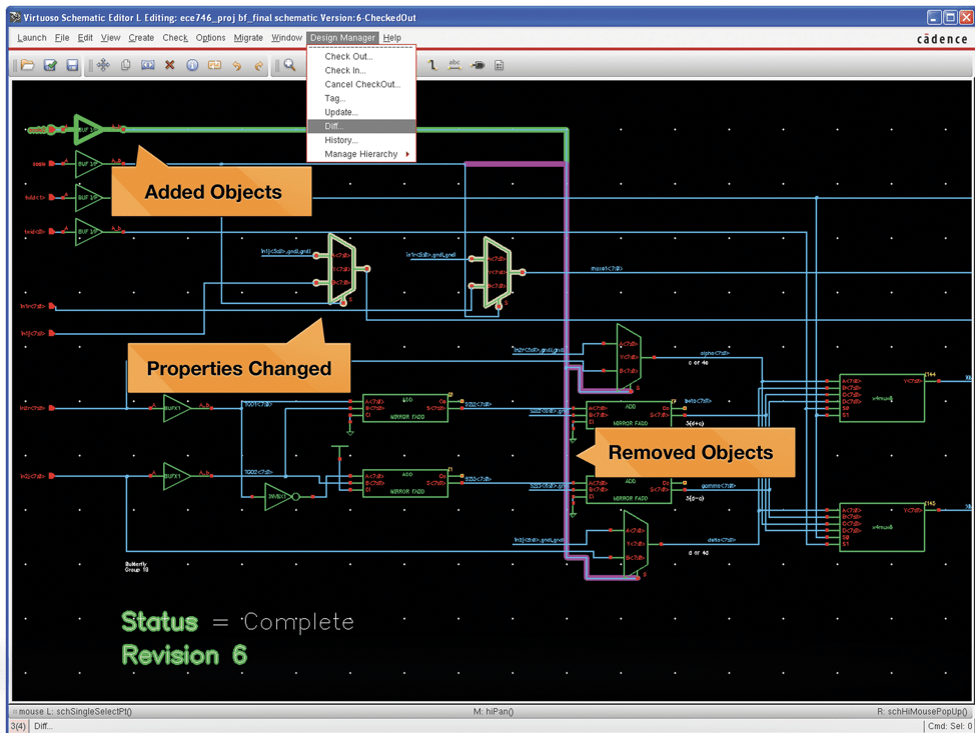Choose Diff... from Design Manager menu
This screenshot has width=977, height=733.
pos(334,126)
